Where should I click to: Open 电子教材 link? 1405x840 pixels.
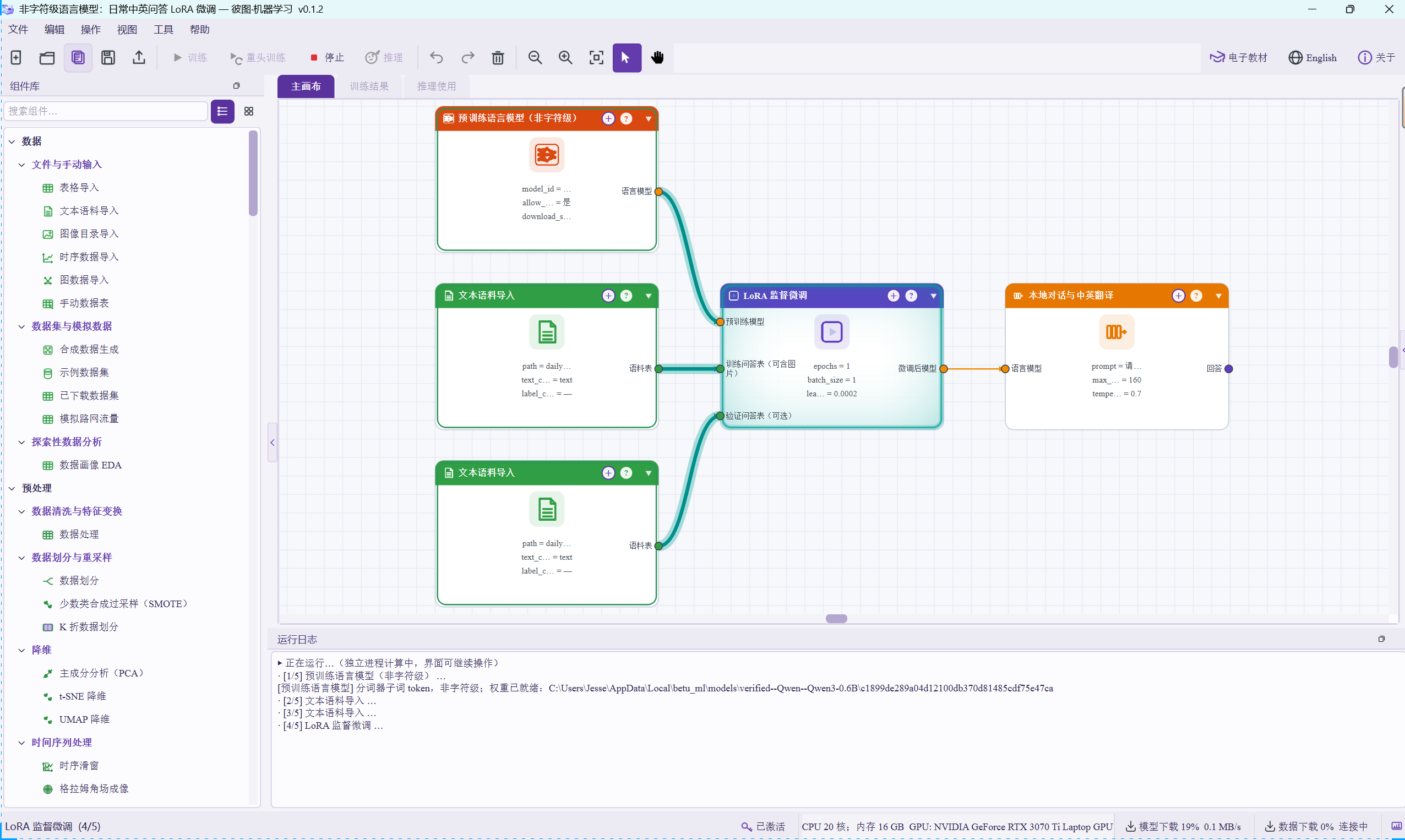coord(1239,58)
